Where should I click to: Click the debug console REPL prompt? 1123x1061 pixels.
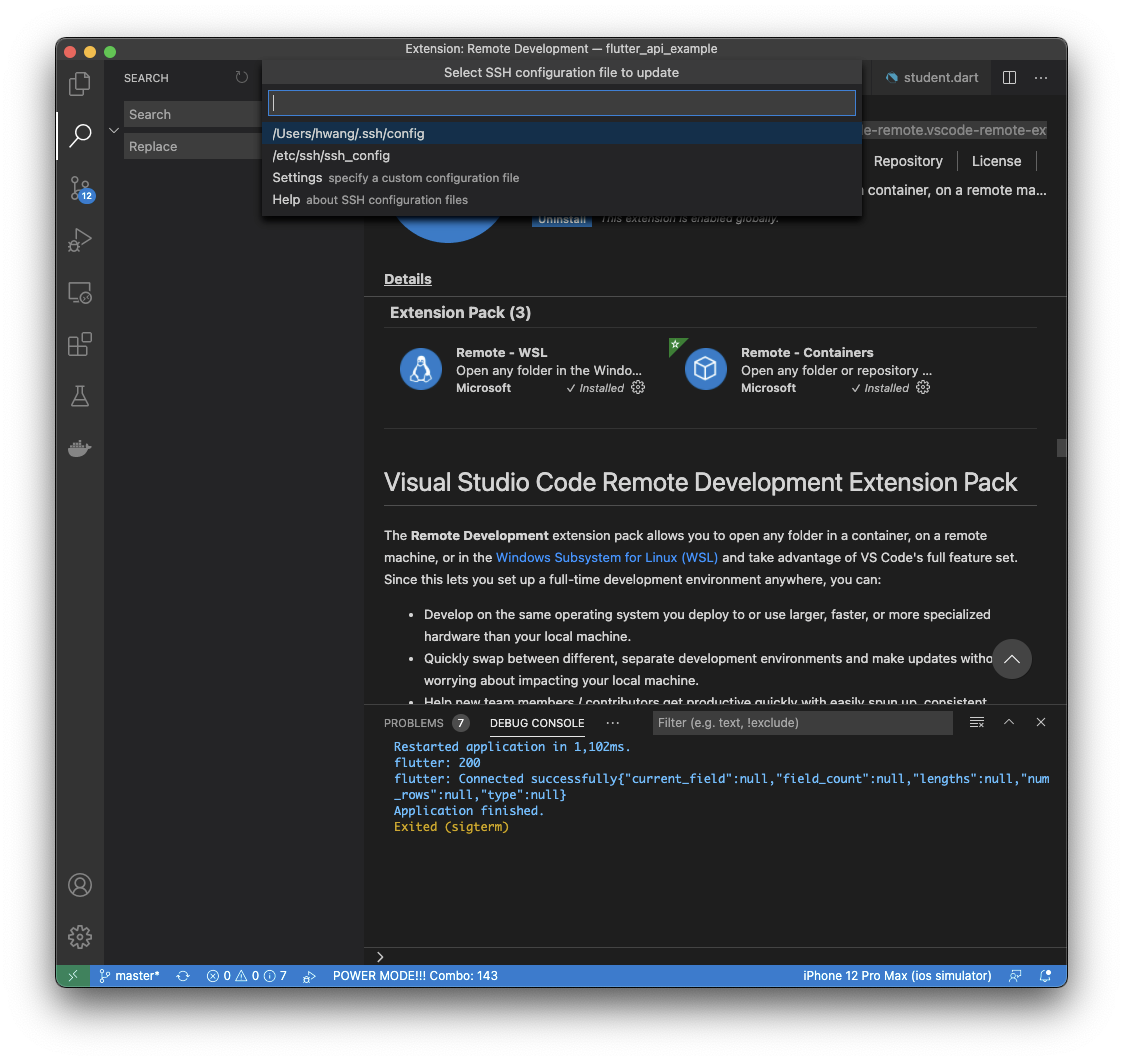coord(716,956)
